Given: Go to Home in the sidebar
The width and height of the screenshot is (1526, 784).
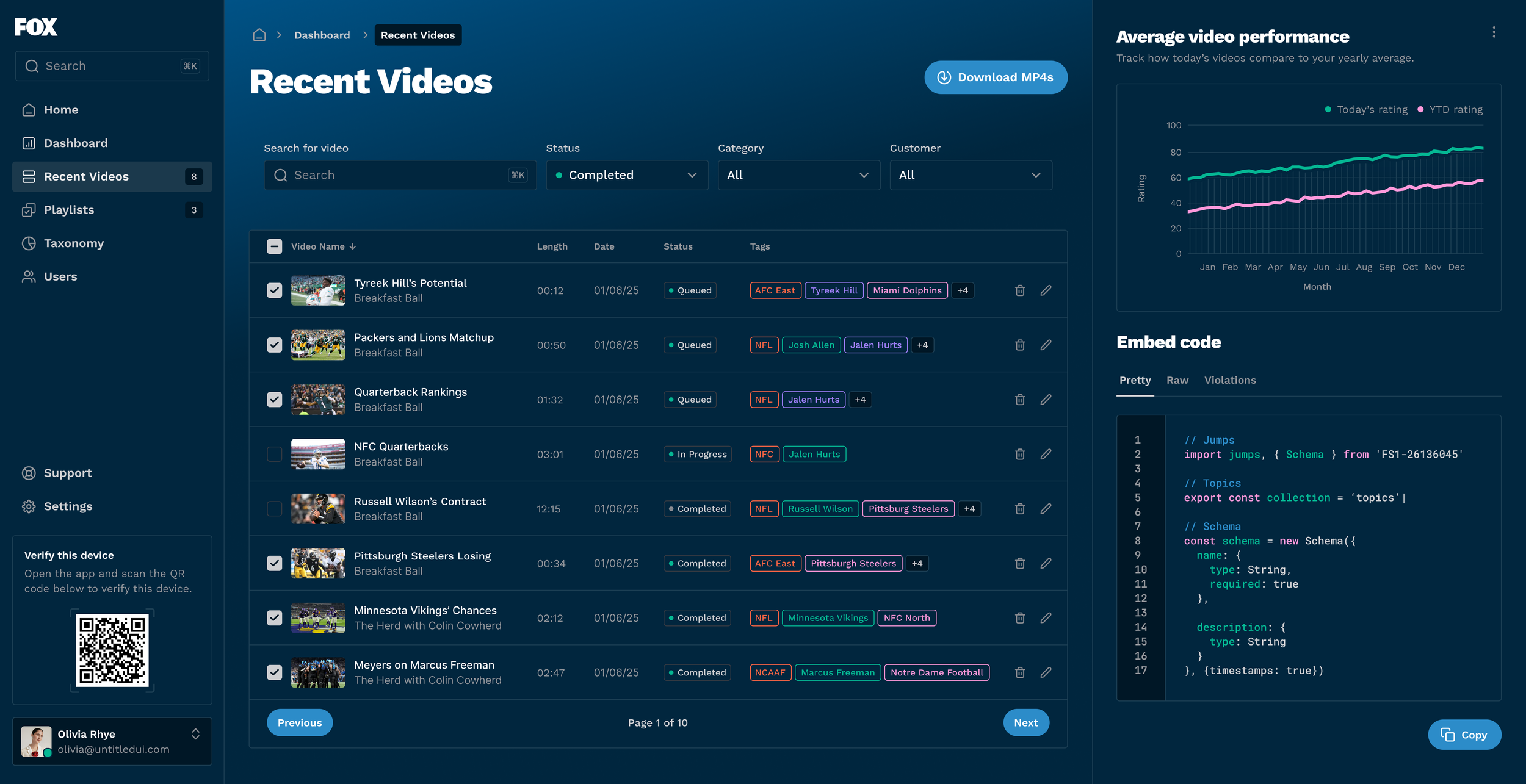Looking at the screenshot, I should tap(112, 110).
